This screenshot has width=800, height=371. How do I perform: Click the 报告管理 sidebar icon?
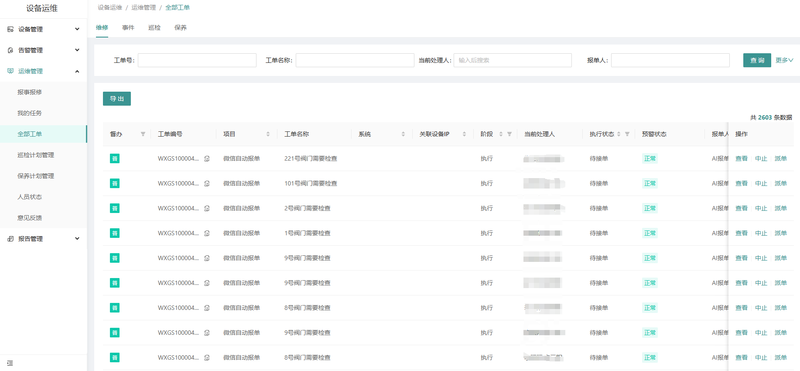10,239
